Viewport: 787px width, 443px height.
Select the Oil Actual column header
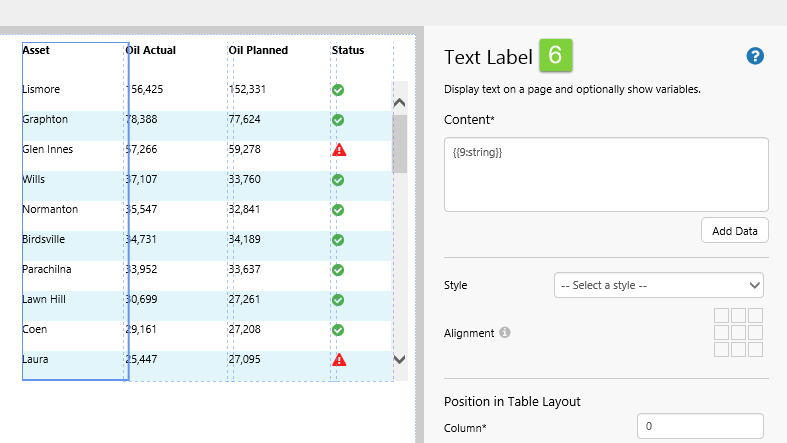coord(151,50)
